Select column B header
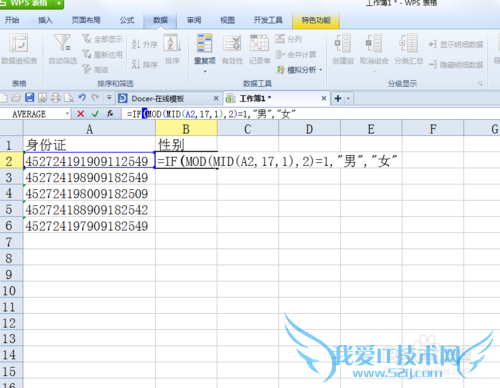This screenshot has width=500, height=388. point(186,129)
